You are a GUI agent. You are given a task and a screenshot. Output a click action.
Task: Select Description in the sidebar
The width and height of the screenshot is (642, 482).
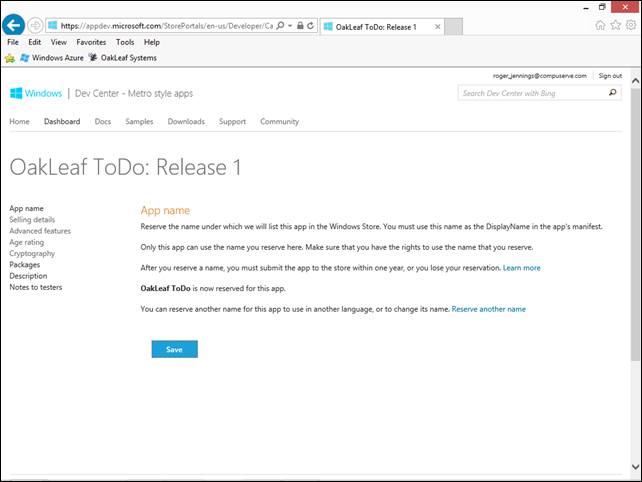(x=28, y=276)
